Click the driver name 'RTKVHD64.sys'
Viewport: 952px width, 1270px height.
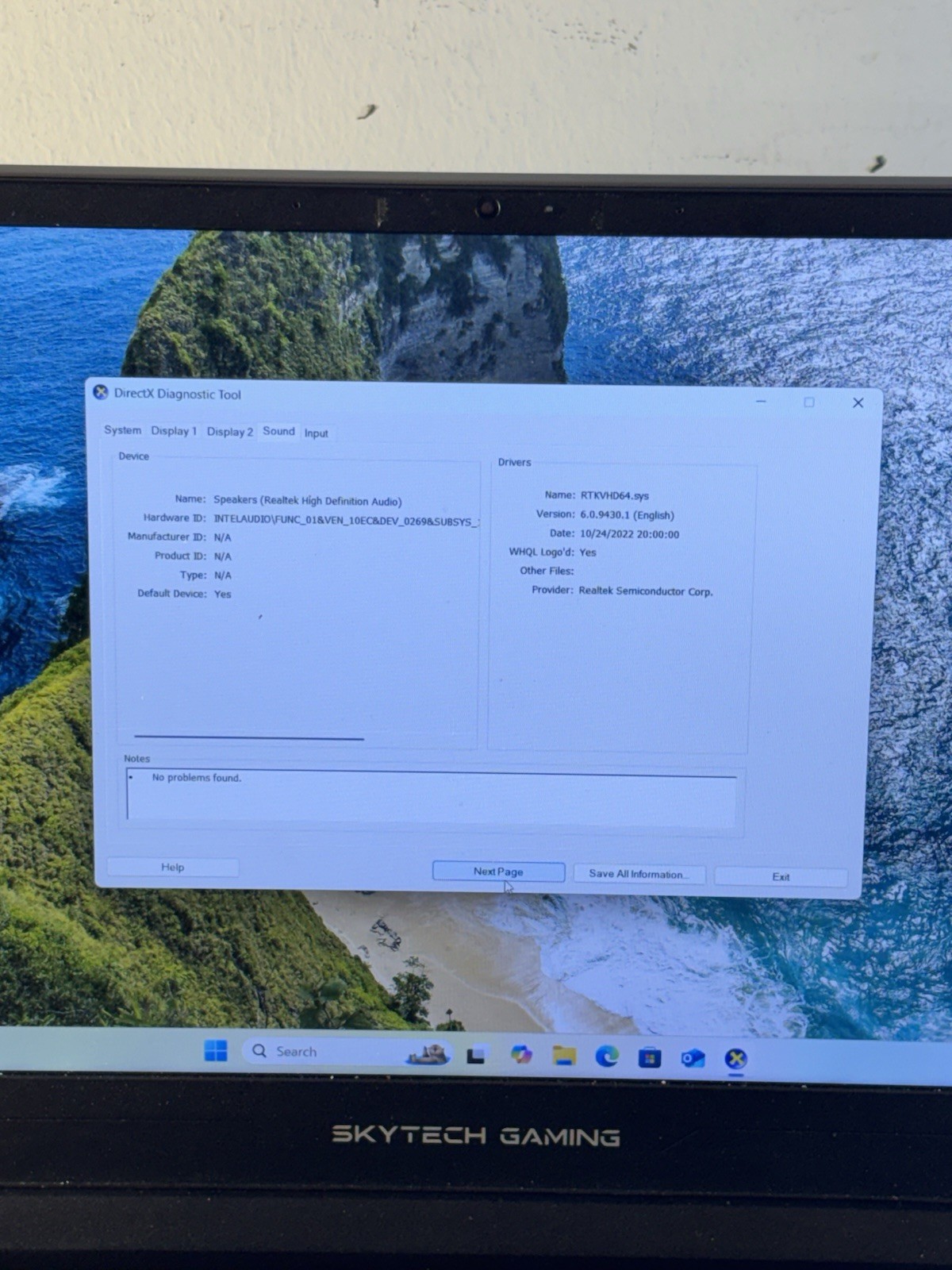pyautogui.click(x=615, y=495)
